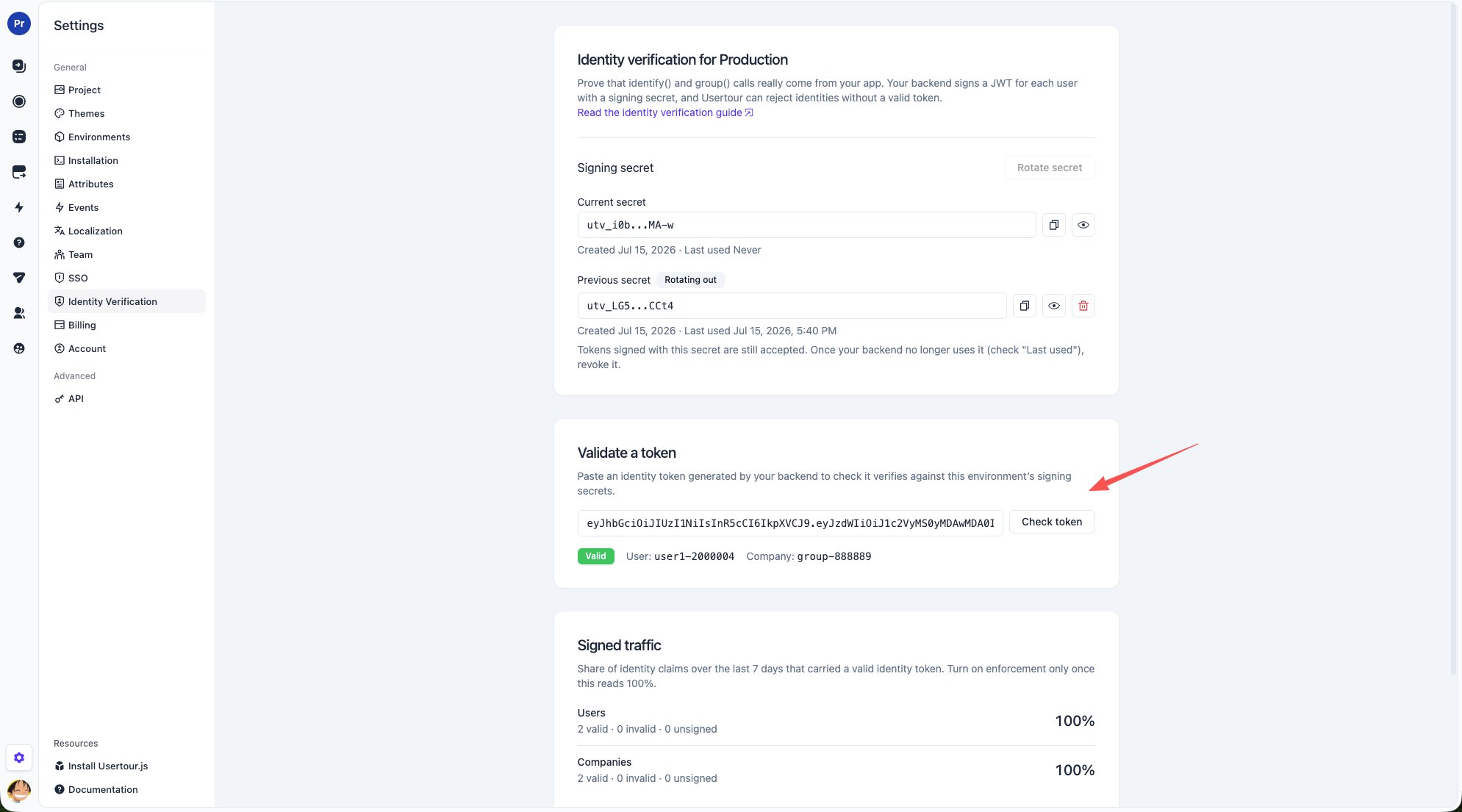This screenshot has width=1462, height=812.
Task: Open API settings under Advanced
Action: tap(126, 398)
